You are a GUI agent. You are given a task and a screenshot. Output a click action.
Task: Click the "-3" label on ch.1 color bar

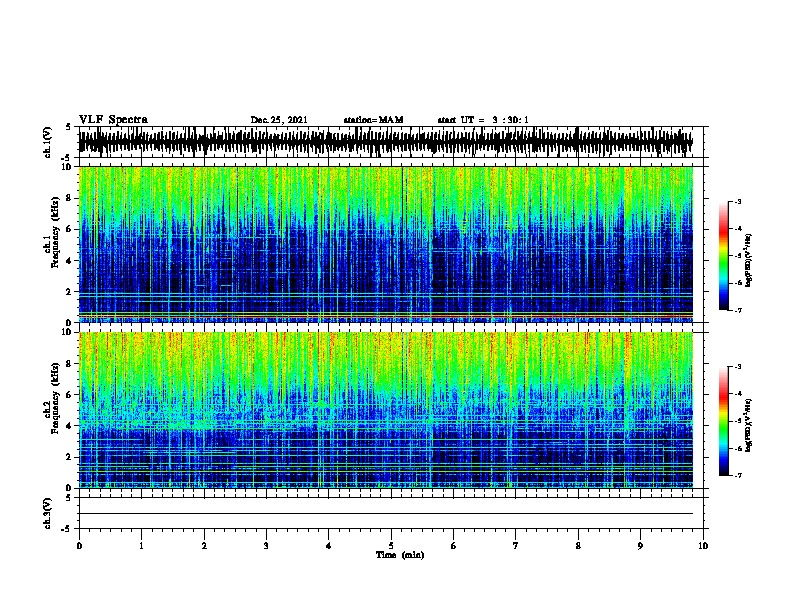point(737,201)
